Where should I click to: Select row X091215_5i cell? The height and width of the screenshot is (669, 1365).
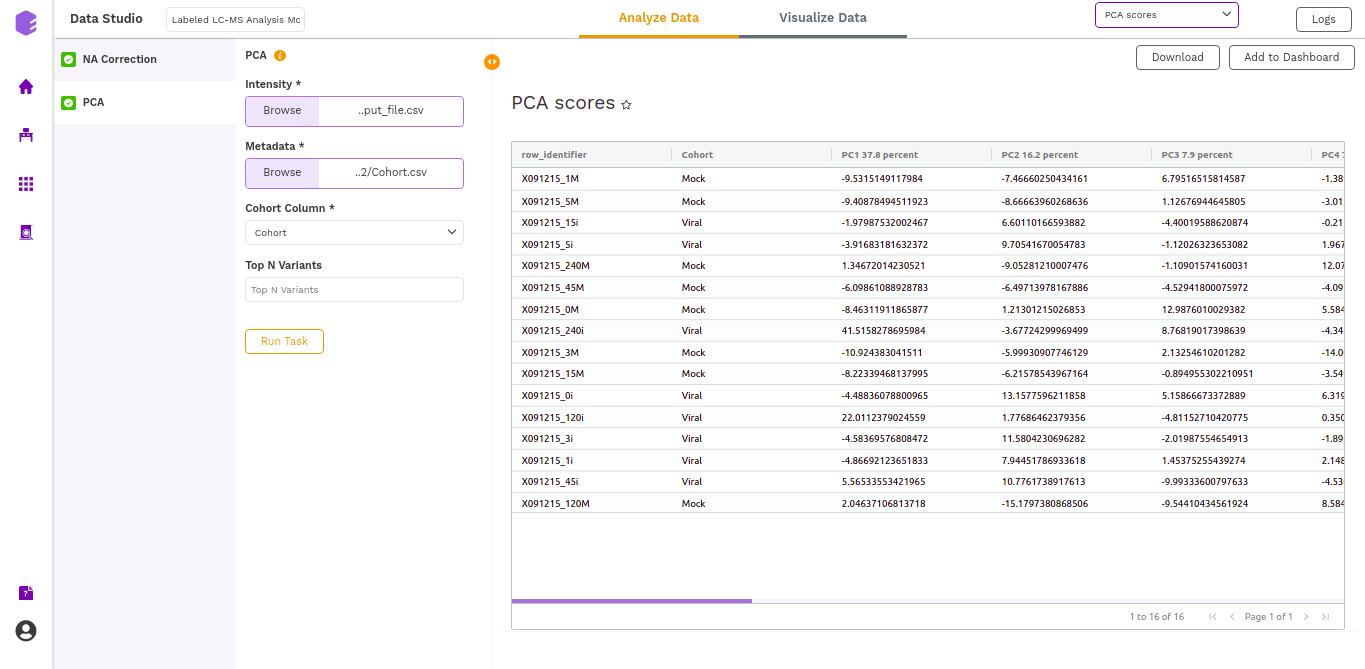point(591,244)
